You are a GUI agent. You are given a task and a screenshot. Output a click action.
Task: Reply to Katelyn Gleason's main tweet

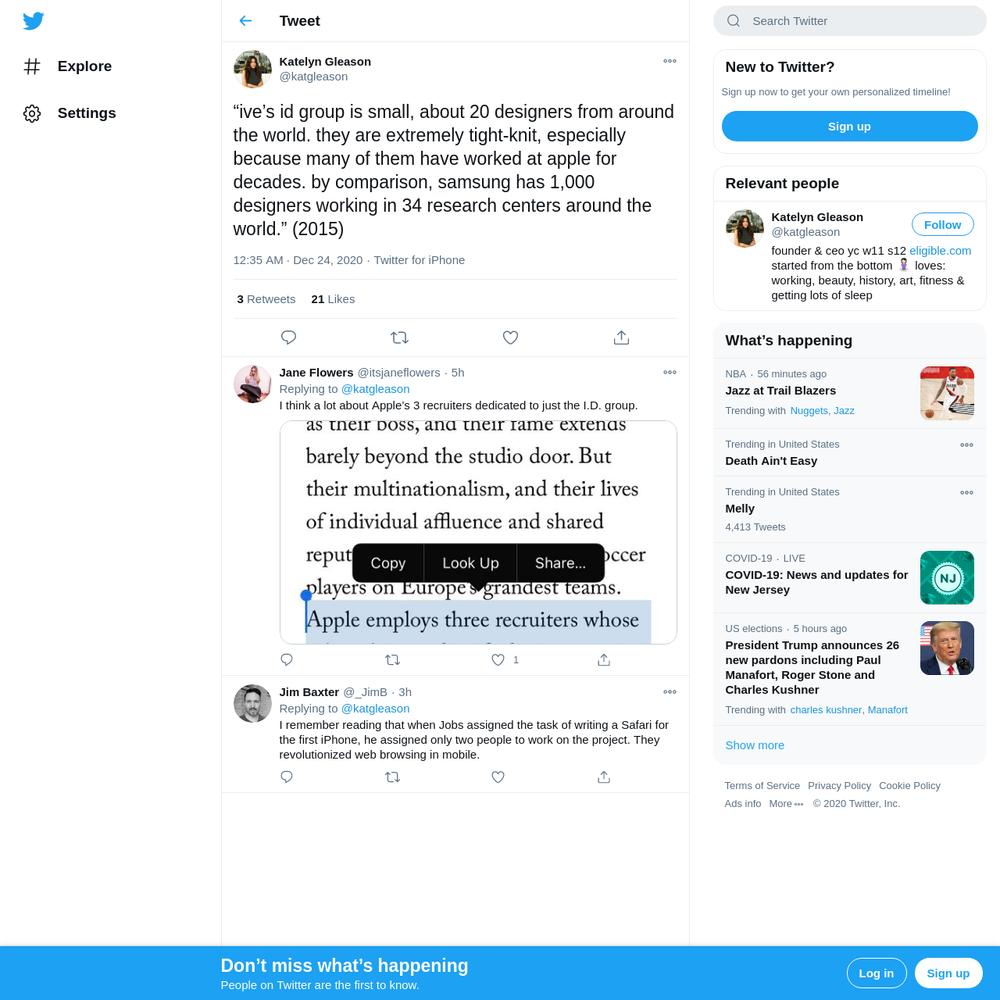(x=288, y=337)
